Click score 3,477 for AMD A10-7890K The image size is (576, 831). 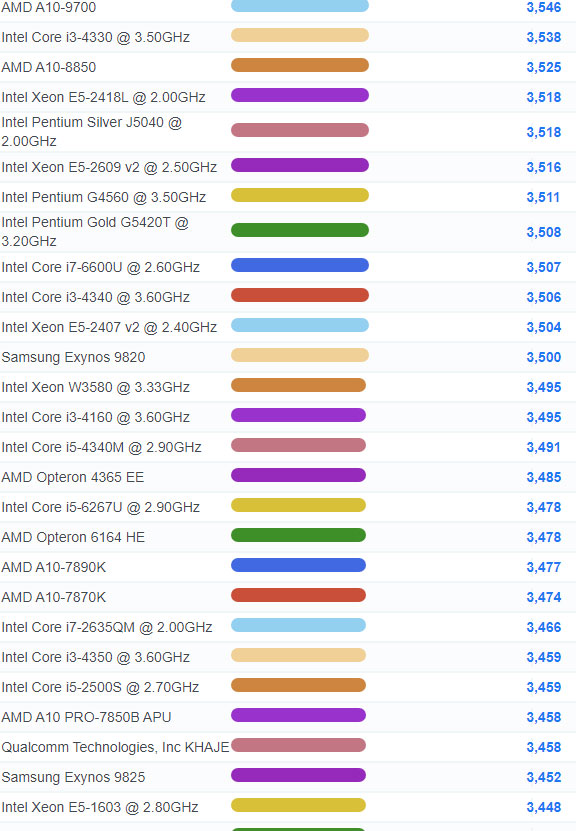click(544, 567)
